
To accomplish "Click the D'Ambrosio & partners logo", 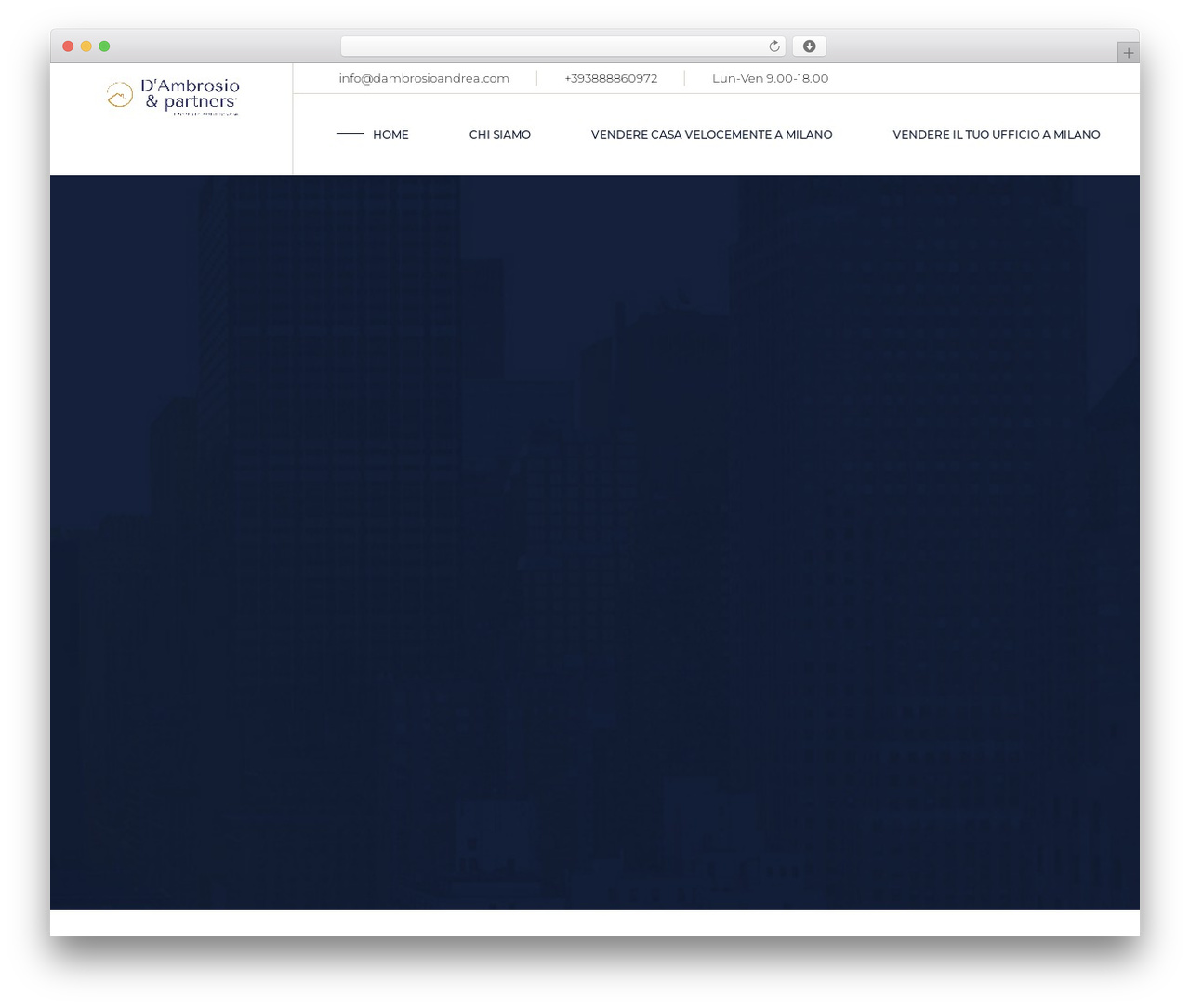I will [173, 97].
